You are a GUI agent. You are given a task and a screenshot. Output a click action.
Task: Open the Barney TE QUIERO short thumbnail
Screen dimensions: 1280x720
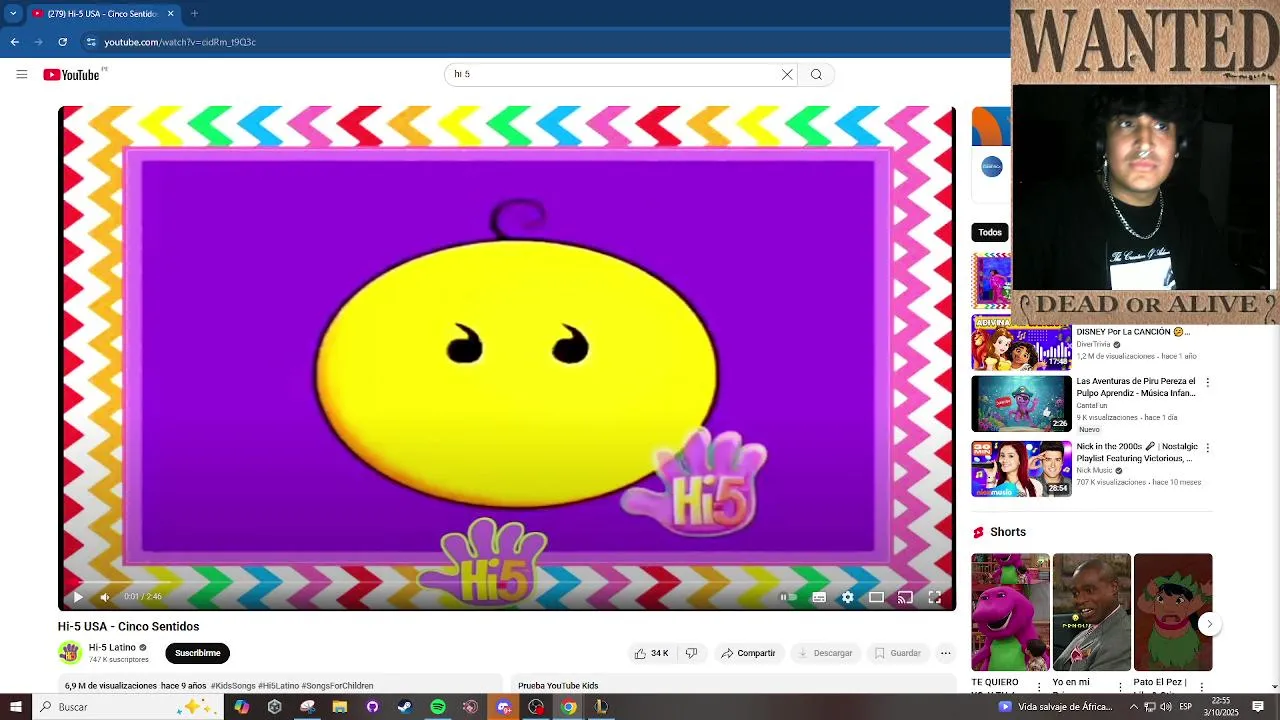point(1010,612)
